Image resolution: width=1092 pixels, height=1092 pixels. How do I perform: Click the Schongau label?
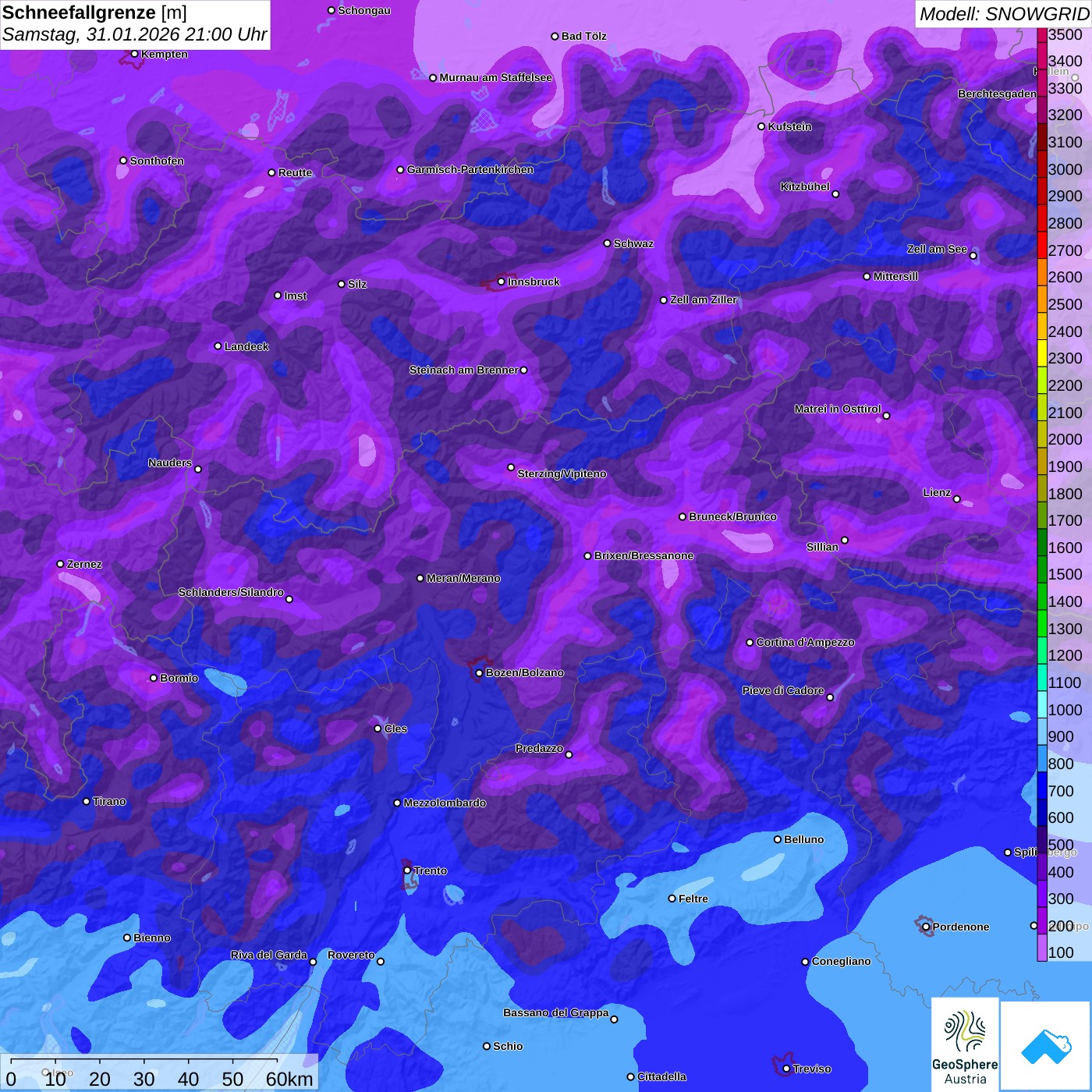click(x=364, y=10)
